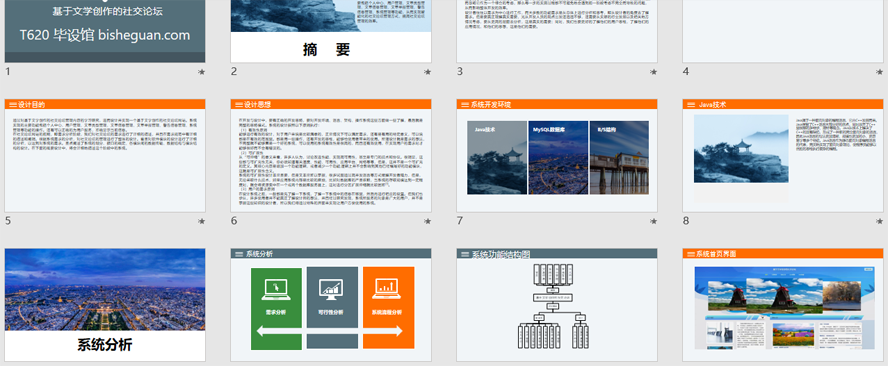The width and height of the screenshot is (888, 366).
Task: Click the star icon under slide 7
Action: 654,222
